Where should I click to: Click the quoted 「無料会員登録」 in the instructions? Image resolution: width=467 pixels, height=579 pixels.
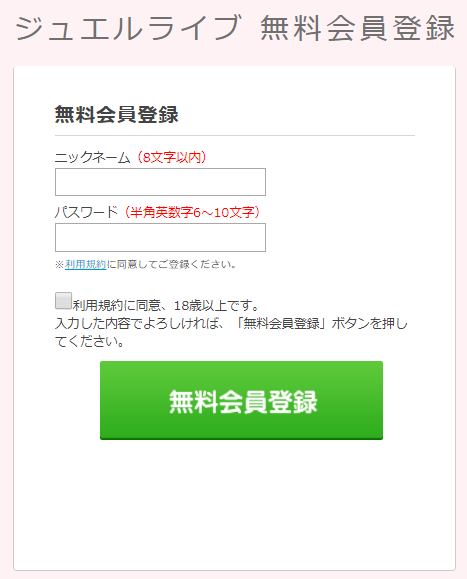pos(282,323)
